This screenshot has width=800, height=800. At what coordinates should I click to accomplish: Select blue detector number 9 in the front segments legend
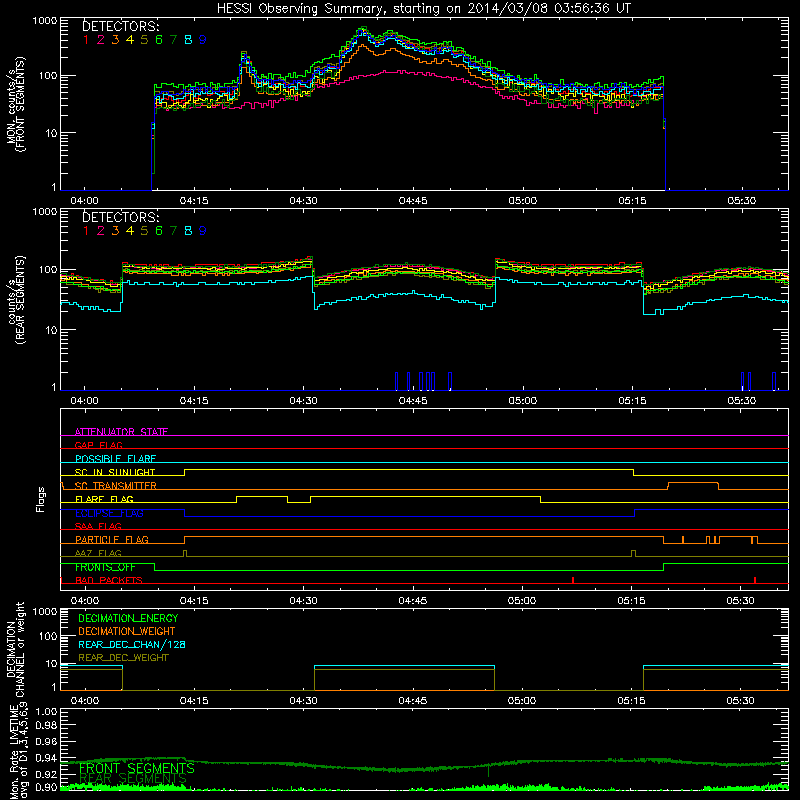pos(203,39)
